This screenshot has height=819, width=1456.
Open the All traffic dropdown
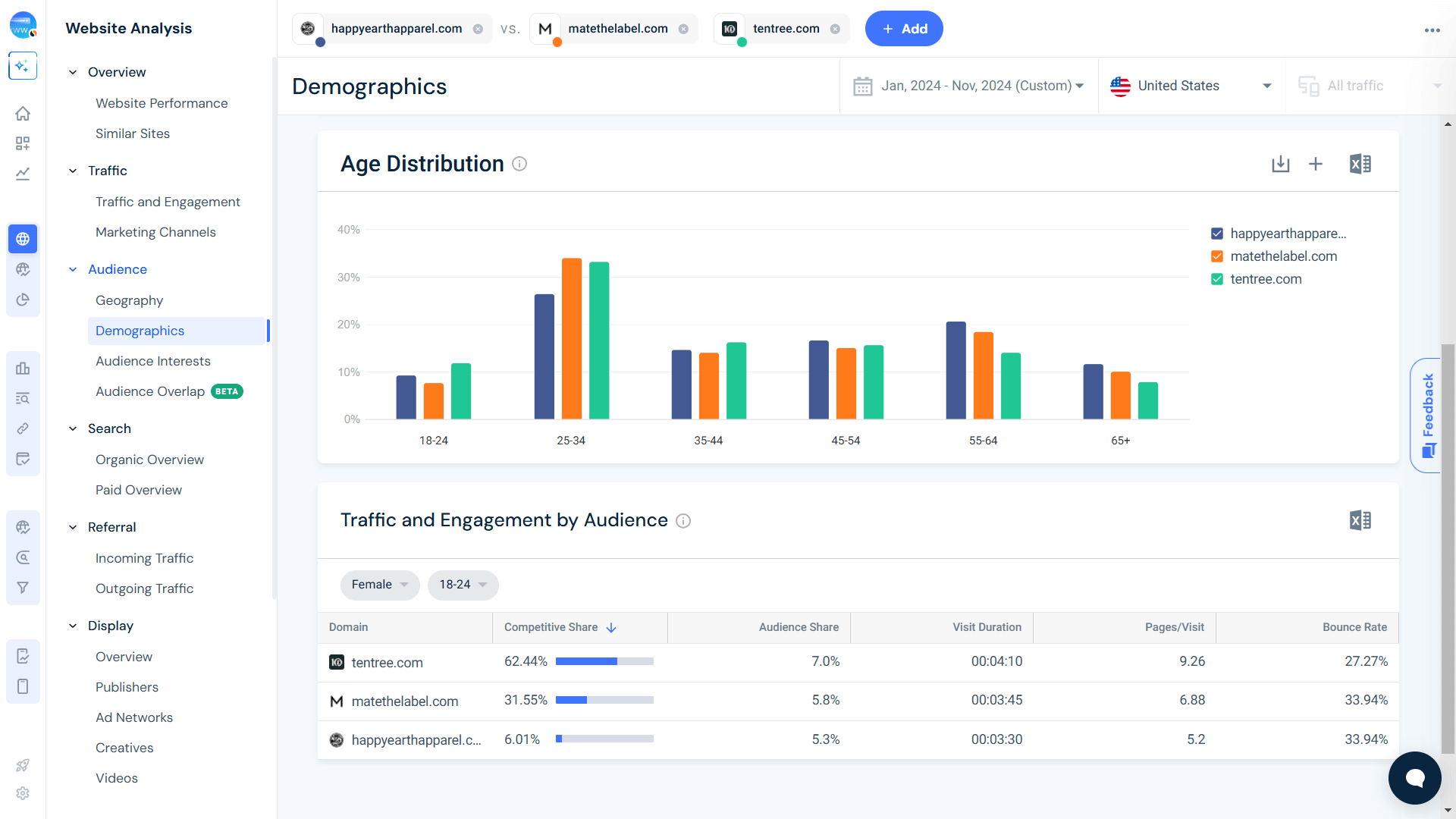coord(1370,86)
